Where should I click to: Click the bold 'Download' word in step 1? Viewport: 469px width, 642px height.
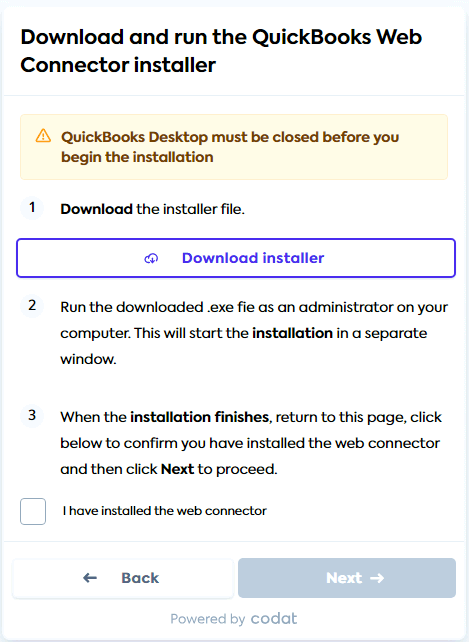pos(97,209)
